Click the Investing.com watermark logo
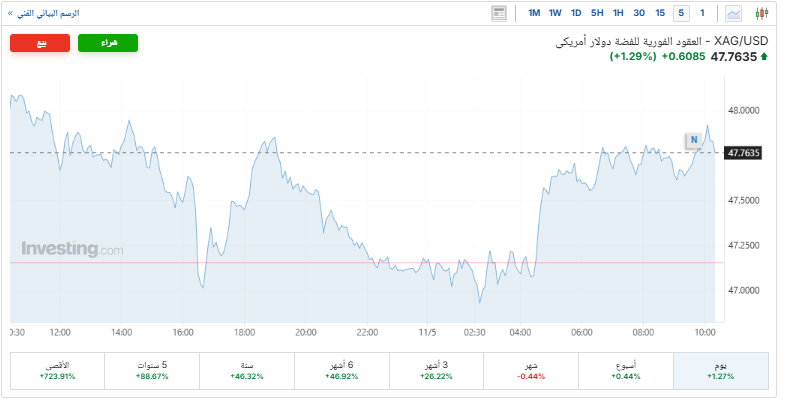This screenshot has height=403, width=785. coord(72,249)
